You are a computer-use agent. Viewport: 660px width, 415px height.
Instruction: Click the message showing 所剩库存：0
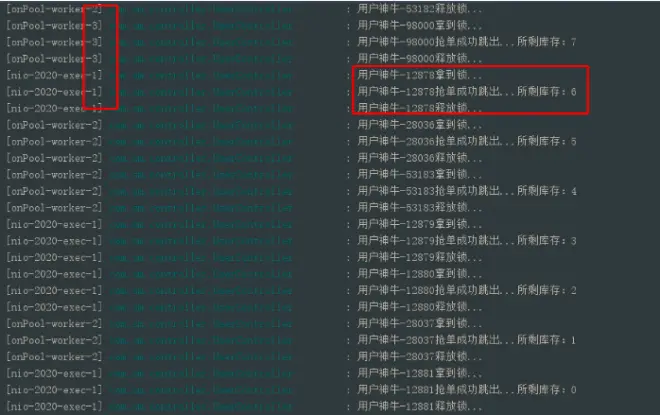coord(467,390)
